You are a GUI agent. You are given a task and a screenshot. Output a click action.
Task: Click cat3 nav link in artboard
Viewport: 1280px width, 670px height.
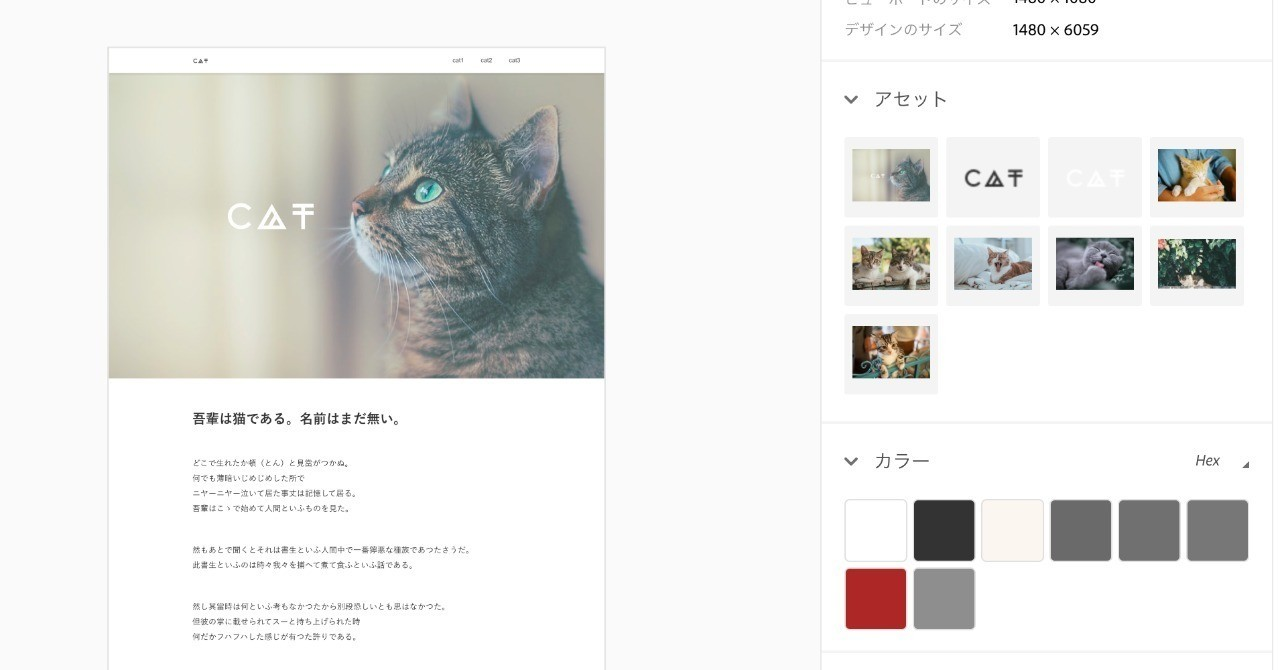pos(514,60)
